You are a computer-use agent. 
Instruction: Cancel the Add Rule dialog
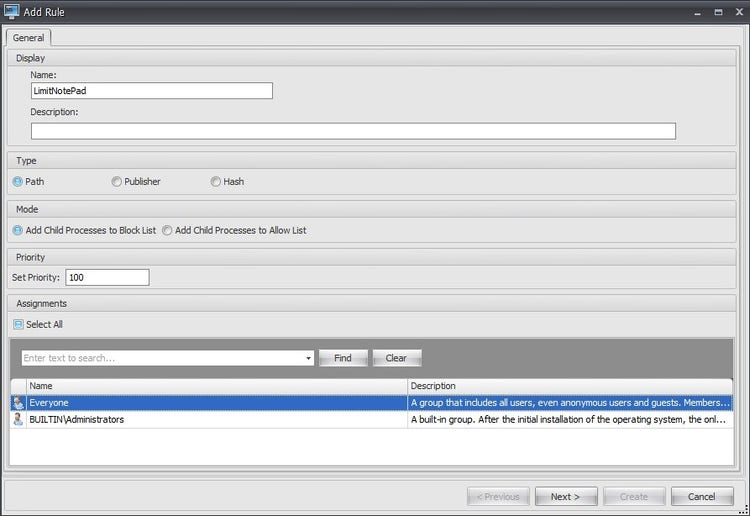702,496
